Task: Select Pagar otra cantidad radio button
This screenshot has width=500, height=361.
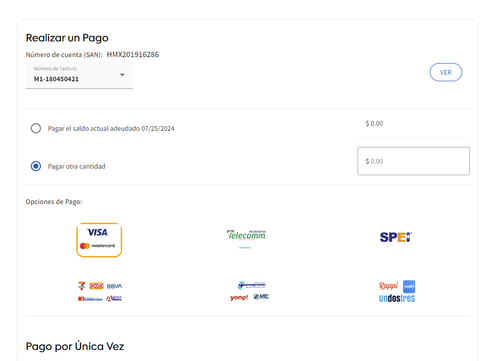Action: (36, 166)
